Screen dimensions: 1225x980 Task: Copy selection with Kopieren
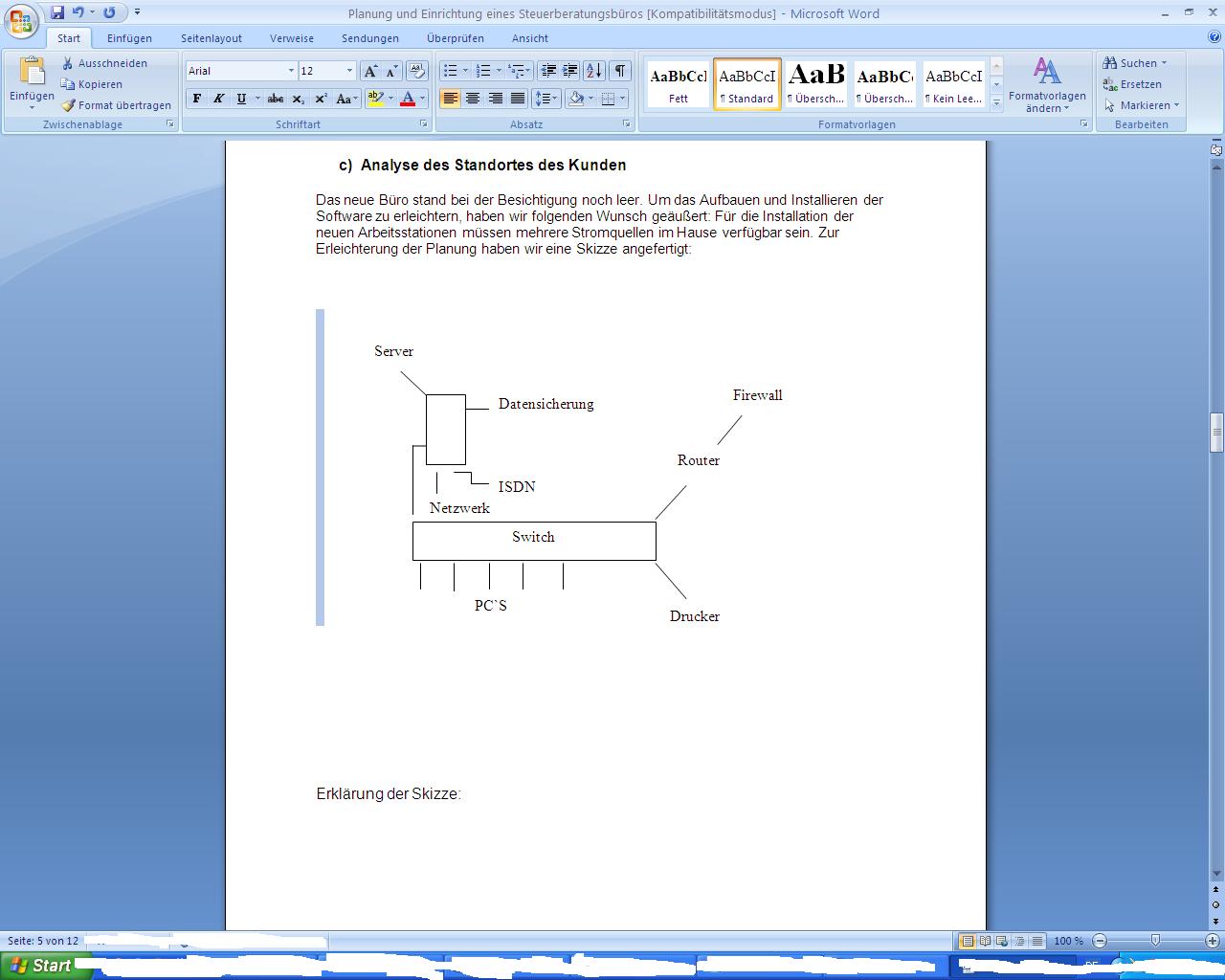coord(92,84)
